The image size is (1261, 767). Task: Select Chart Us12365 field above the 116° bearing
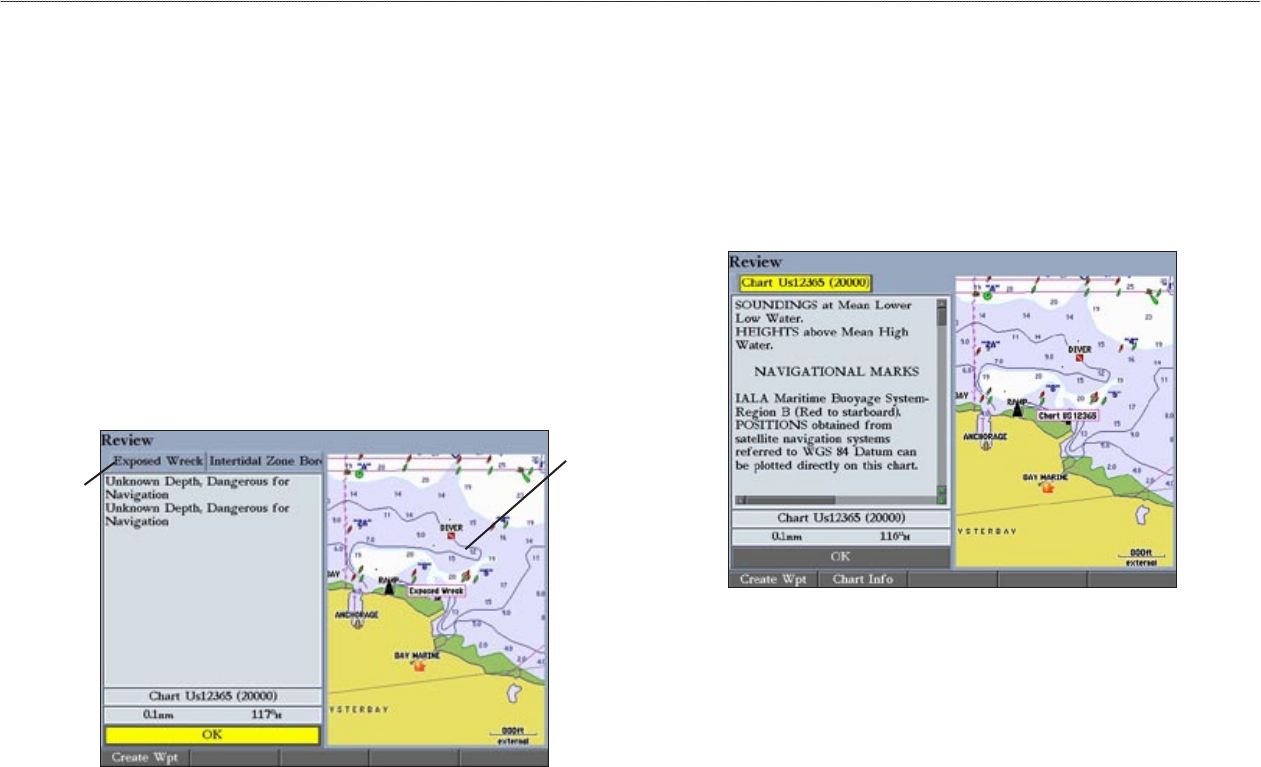click(841, 518)
